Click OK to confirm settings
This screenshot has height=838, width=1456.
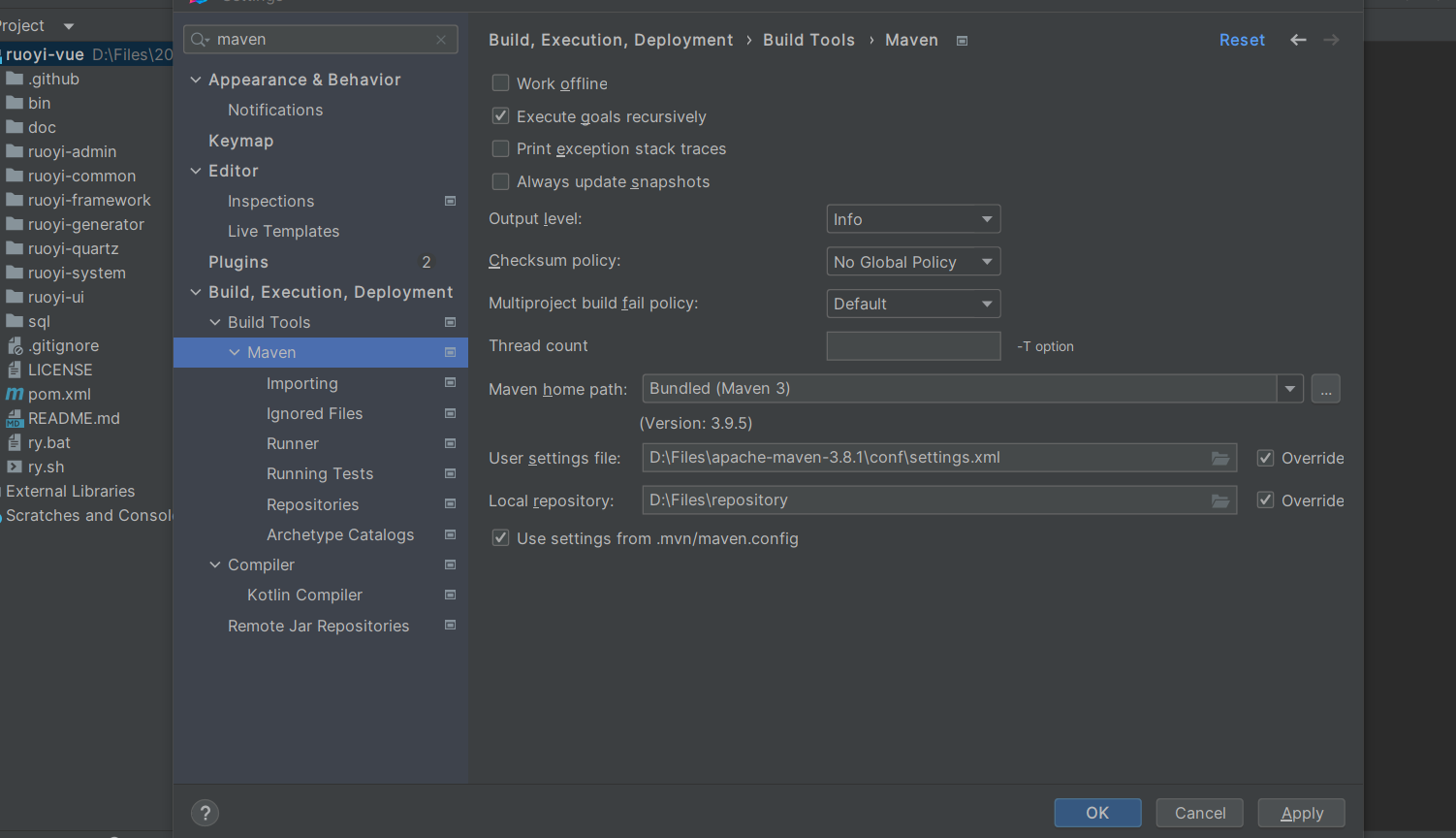(1097, 813)
